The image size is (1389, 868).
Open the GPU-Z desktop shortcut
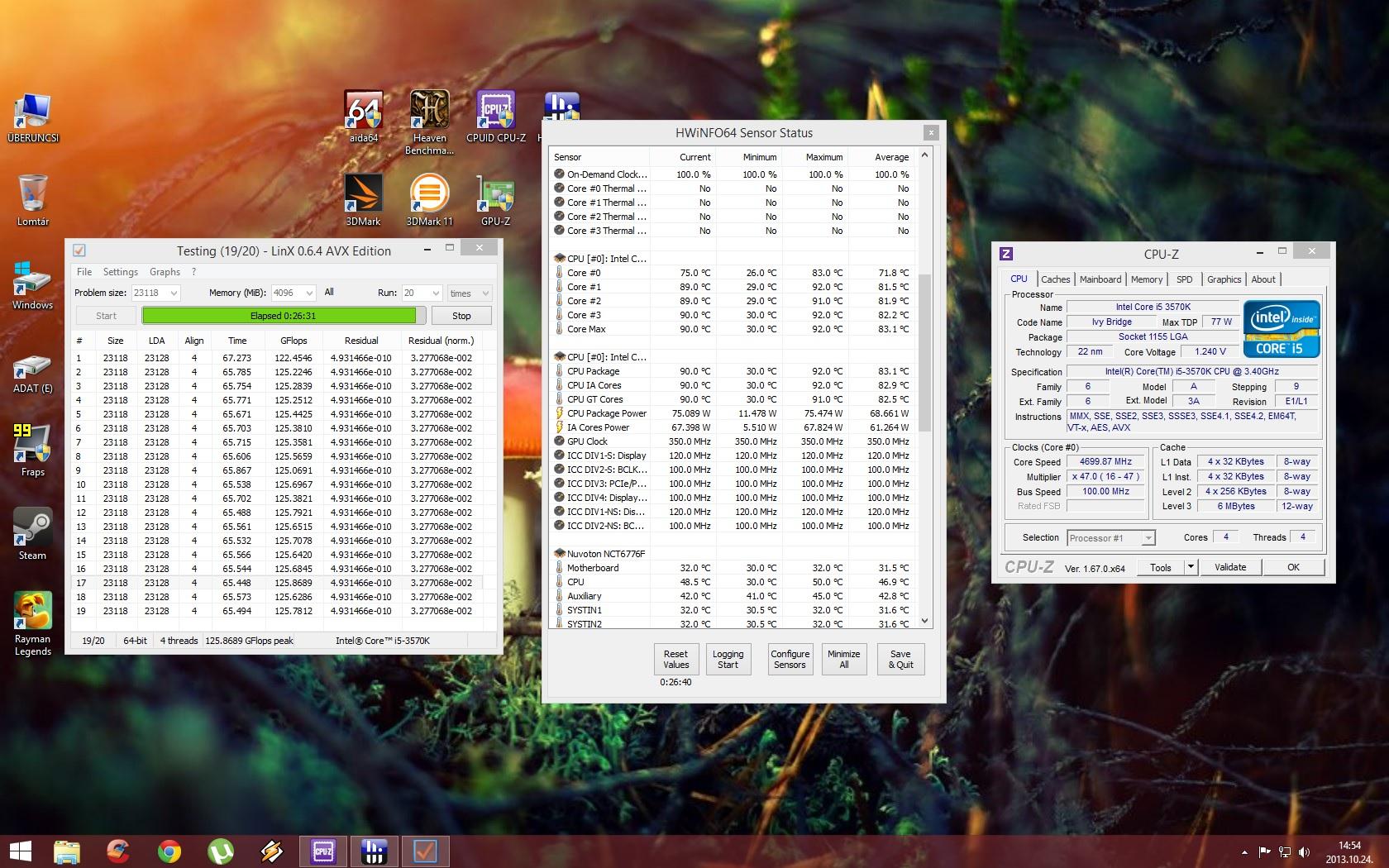pyautogui.click(x=495, y=200)
